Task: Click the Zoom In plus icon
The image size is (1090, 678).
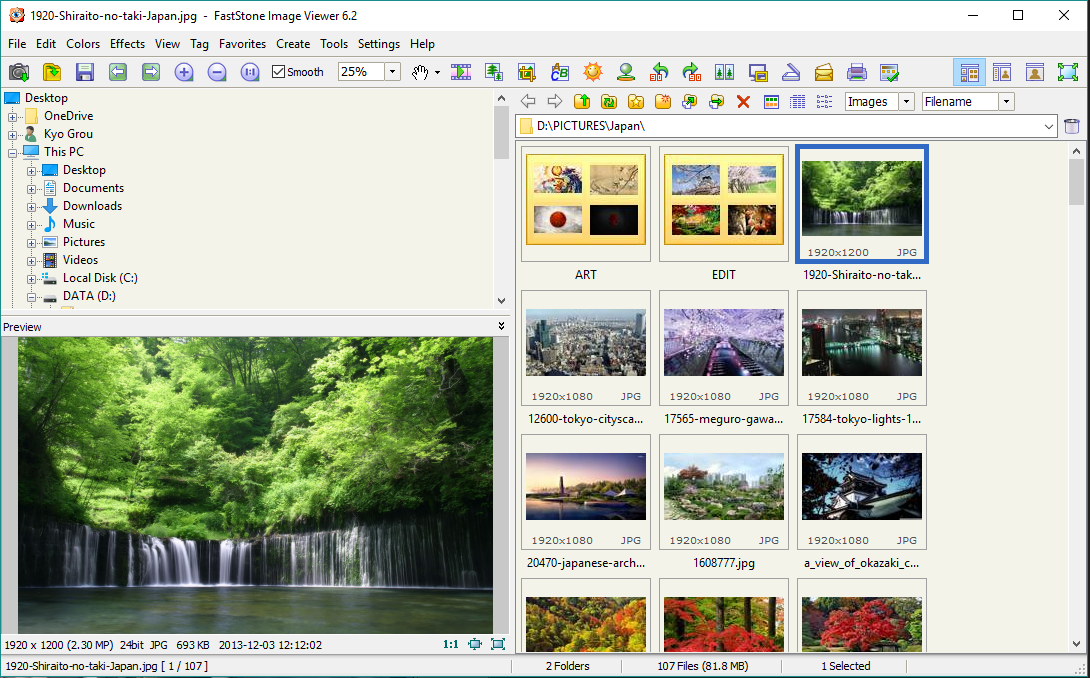Action: 184,72
